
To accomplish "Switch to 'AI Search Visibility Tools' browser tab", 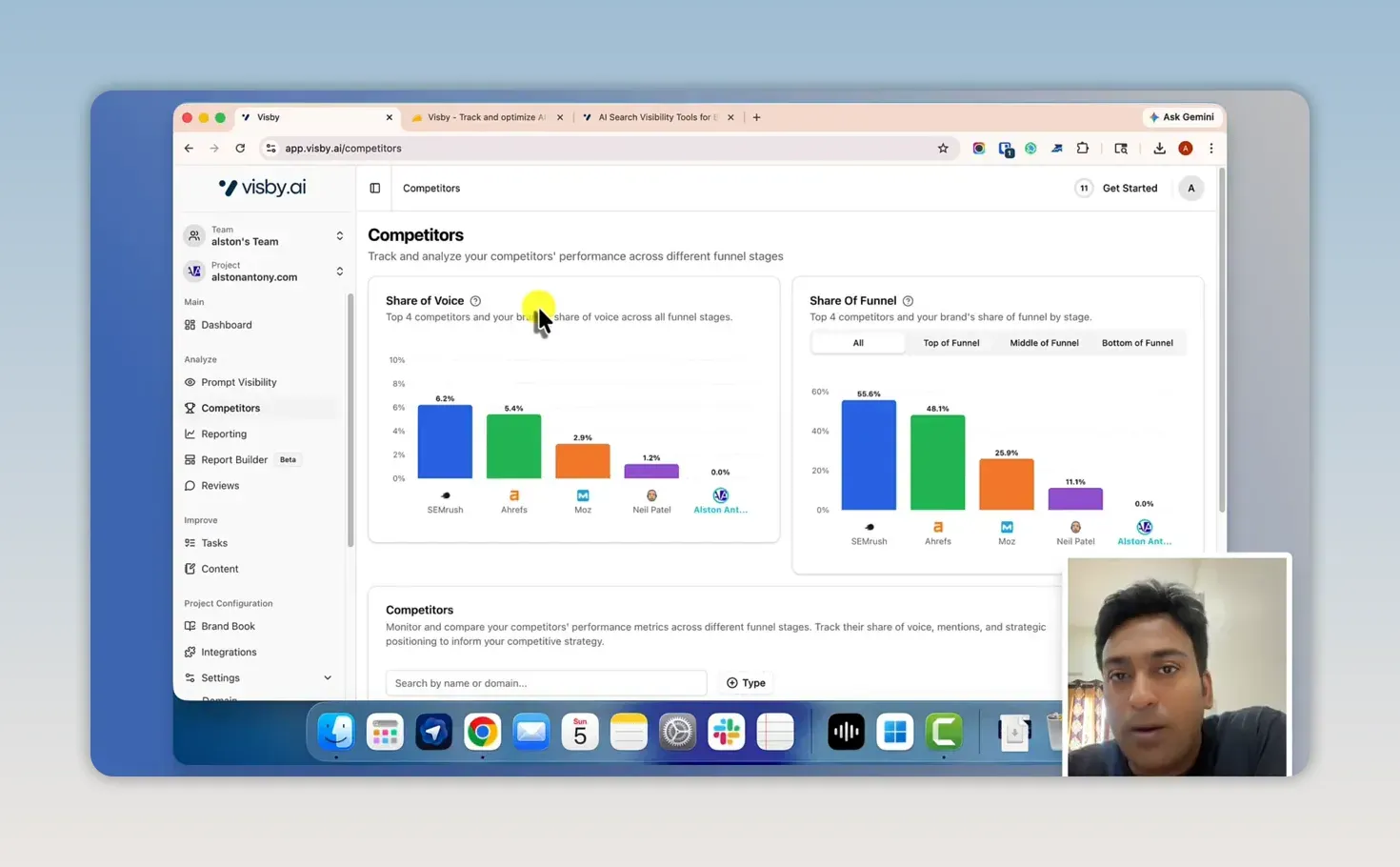I will (656, 117).
